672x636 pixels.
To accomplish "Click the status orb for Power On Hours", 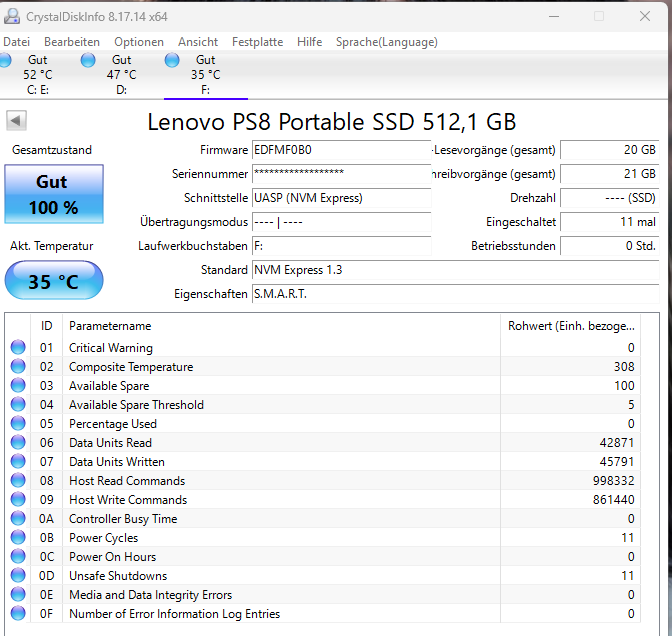I will [18, 556].
